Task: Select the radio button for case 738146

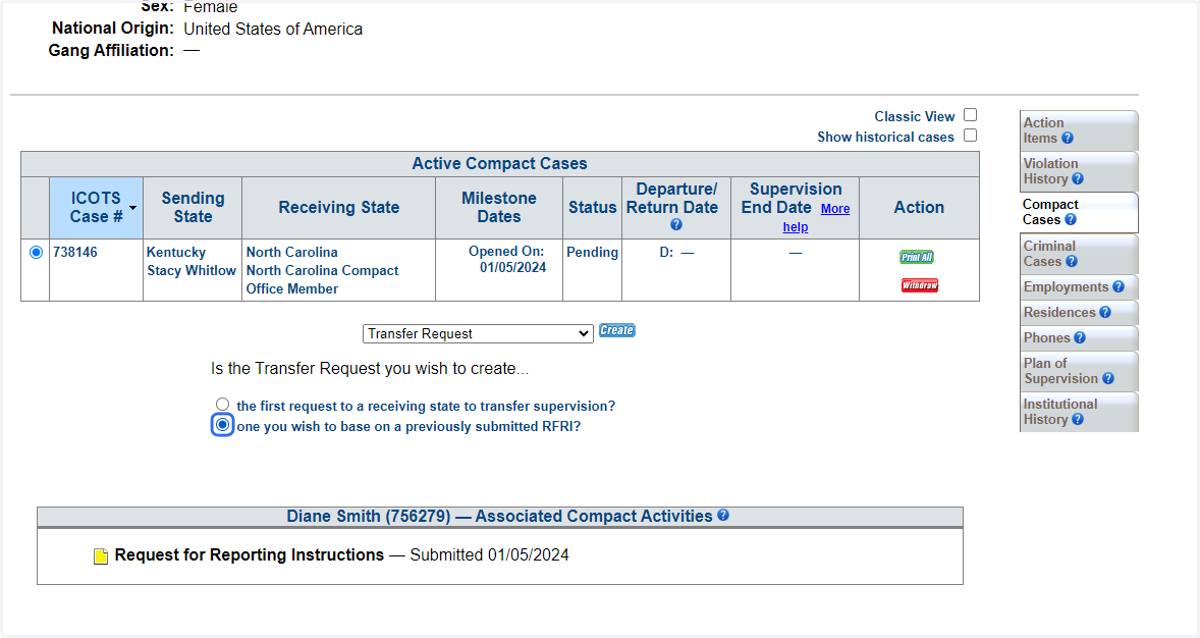Action: pyautogui.click(x=36, y=253)
